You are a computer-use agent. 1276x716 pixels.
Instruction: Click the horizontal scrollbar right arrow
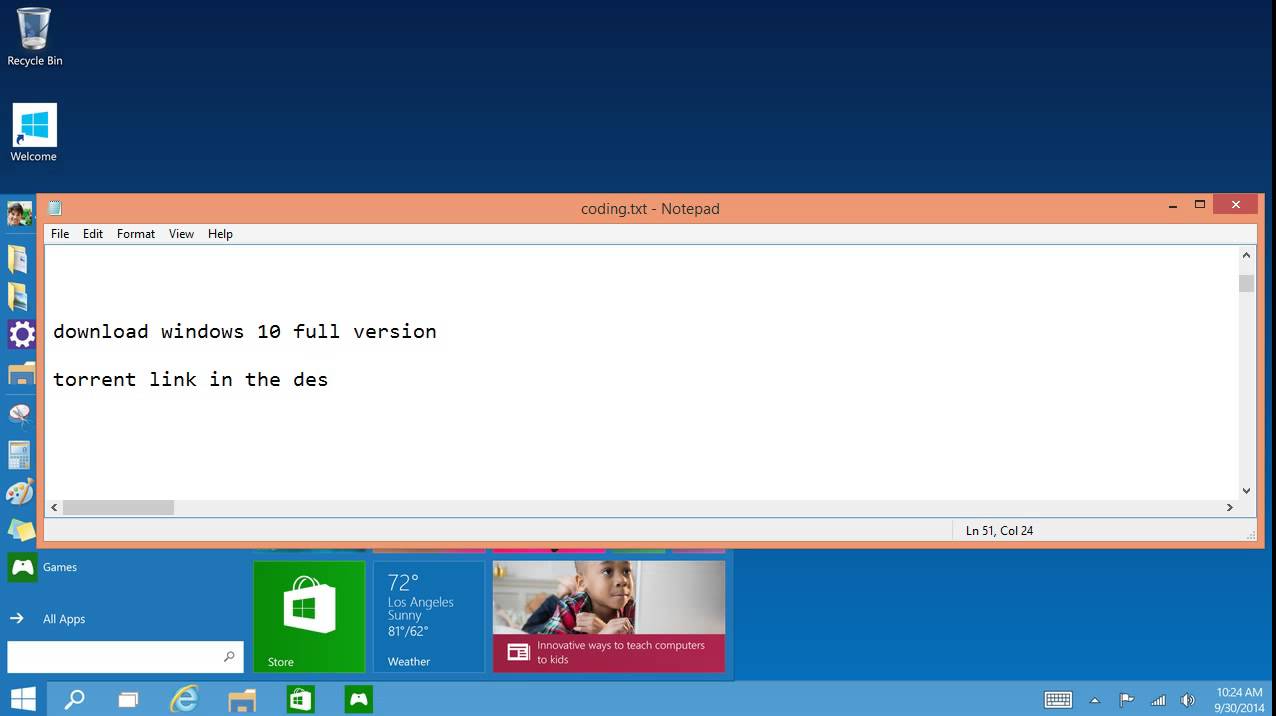tap(1230, 508)
